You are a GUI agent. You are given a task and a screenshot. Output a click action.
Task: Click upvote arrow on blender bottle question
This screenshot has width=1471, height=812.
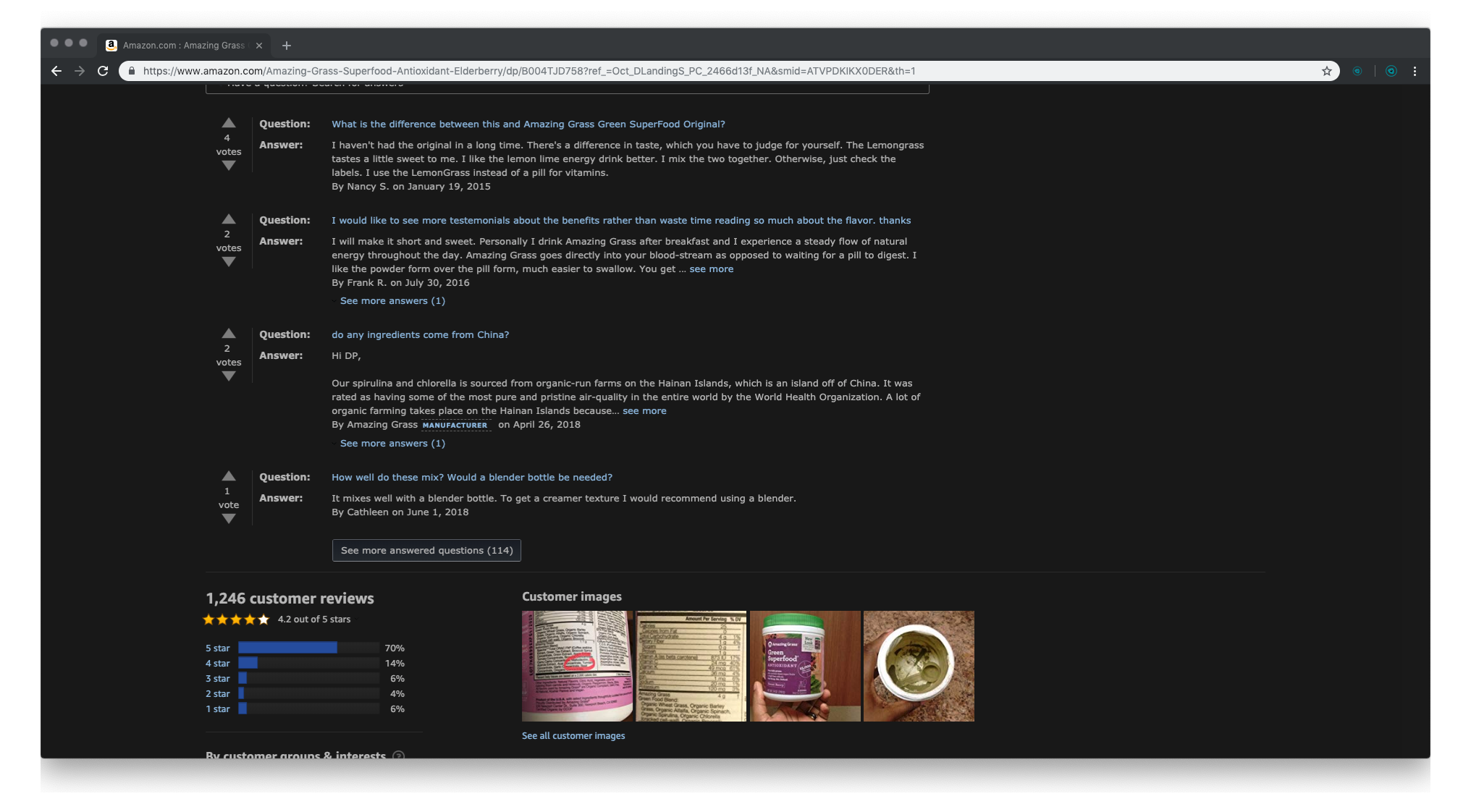(228, 475)
